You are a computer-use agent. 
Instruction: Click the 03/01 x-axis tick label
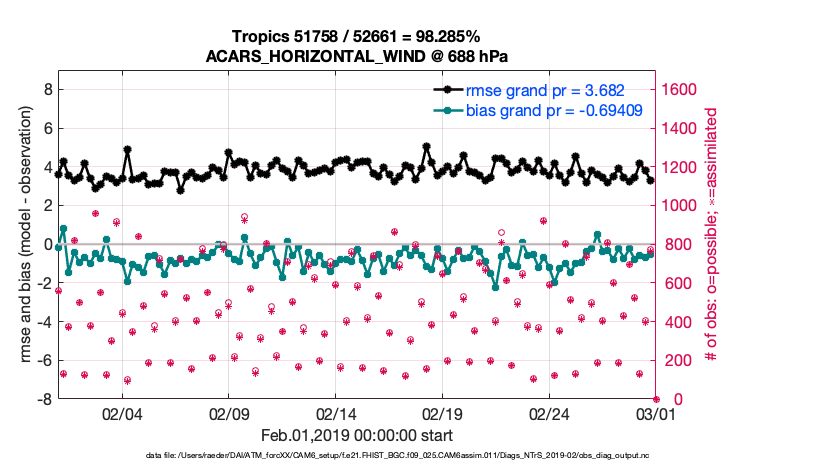click(655, 414)
